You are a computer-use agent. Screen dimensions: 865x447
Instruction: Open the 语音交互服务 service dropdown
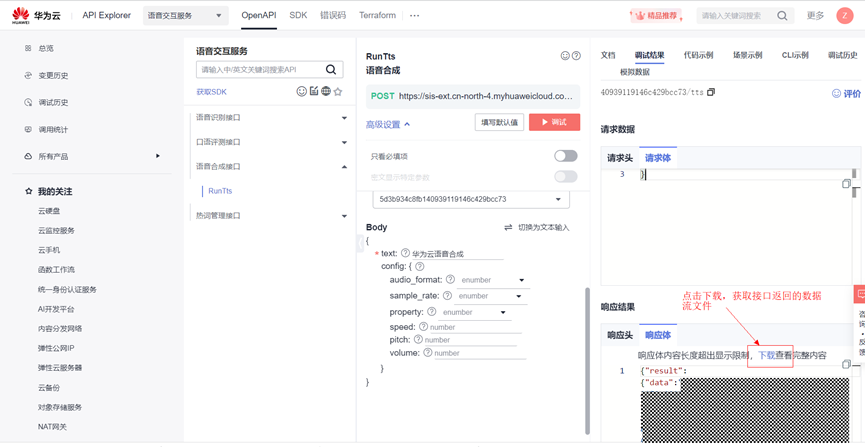point(185,15)
